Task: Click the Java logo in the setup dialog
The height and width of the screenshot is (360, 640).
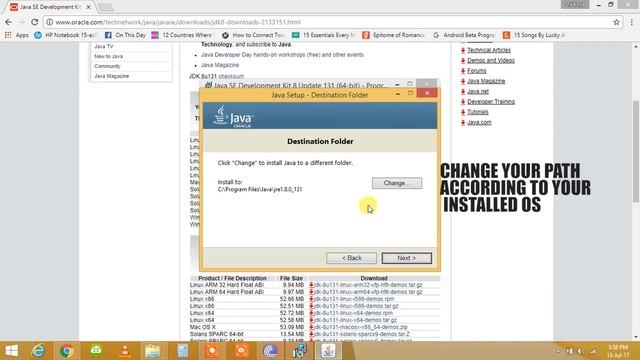Action: click(x=233, y=117)
